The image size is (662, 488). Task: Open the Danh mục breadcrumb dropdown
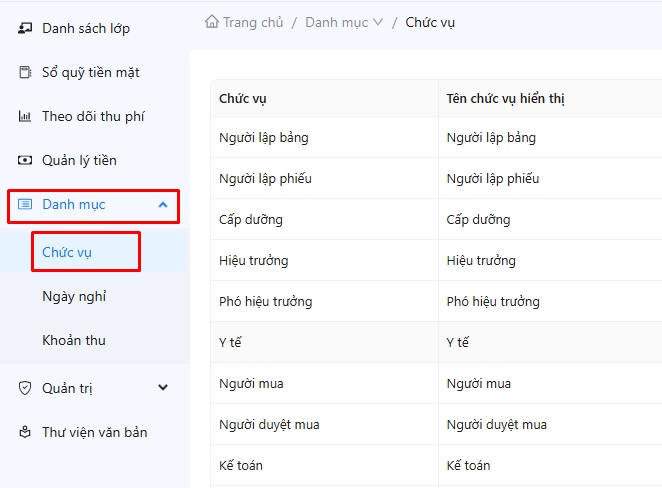[377, 22]
